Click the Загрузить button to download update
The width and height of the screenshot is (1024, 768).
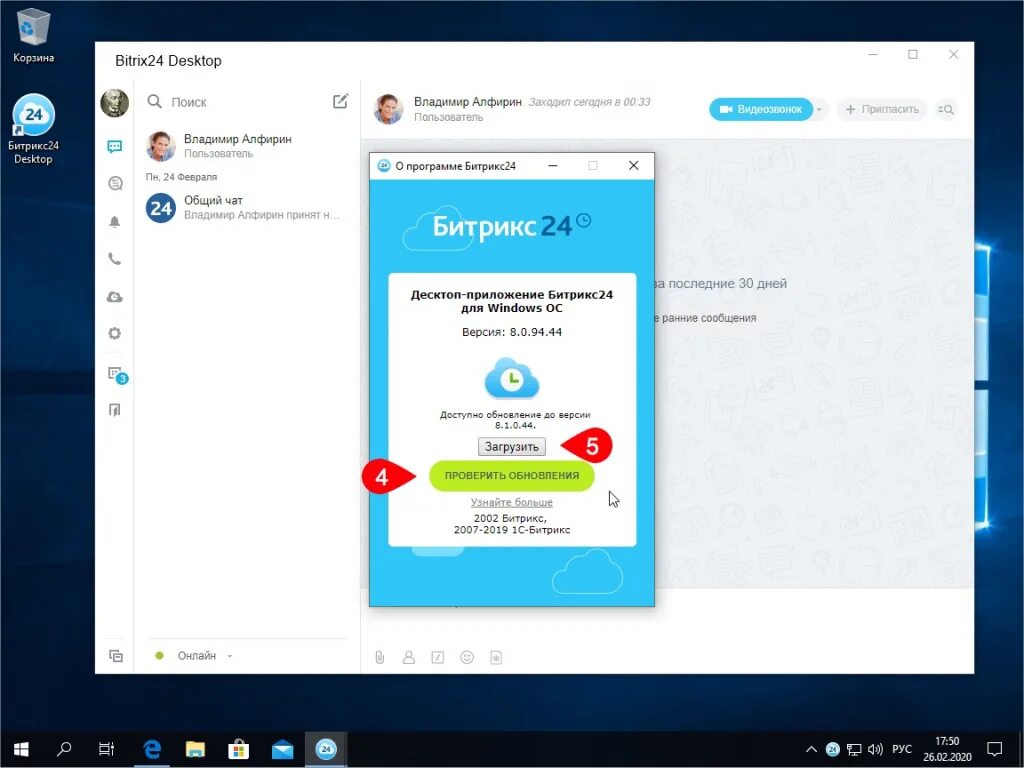tap(511, 447)
